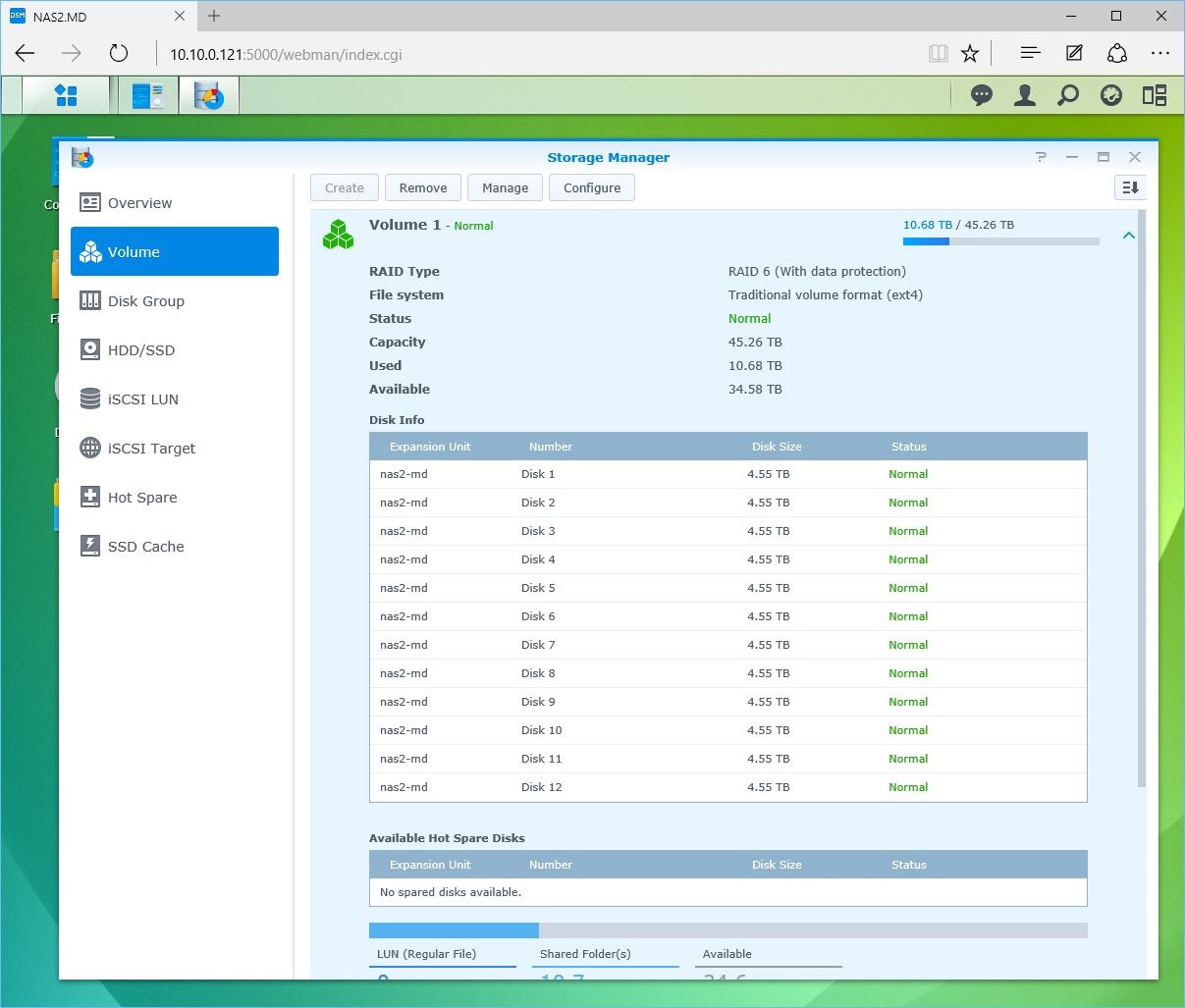Viewport: 1185px width, 1008px height.
Task: Refresh the browser page
Action: [119, 54]
